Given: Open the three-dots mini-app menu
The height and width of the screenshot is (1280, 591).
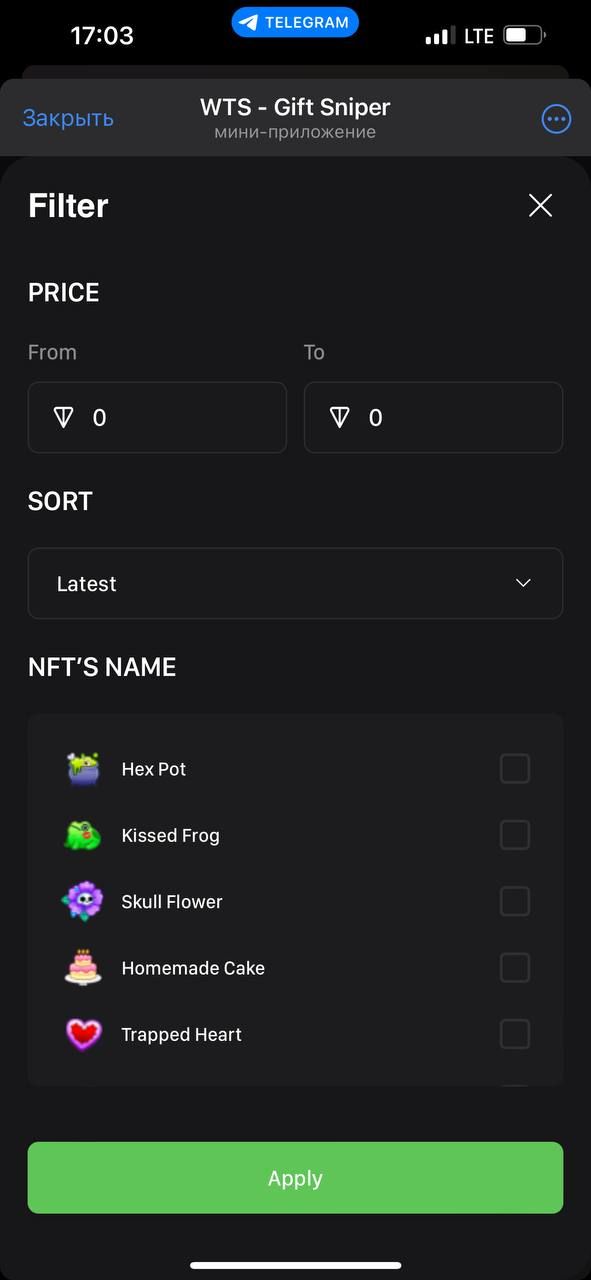Looking at the screenshot, I should click(x=556, y=119).
